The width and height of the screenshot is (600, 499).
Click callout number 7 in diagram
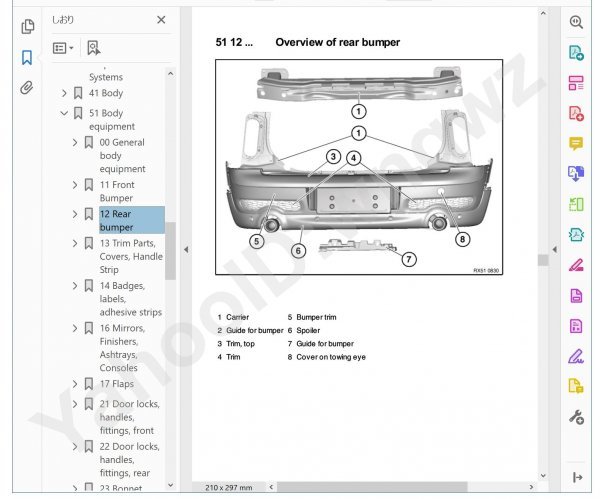coord(409,259)
